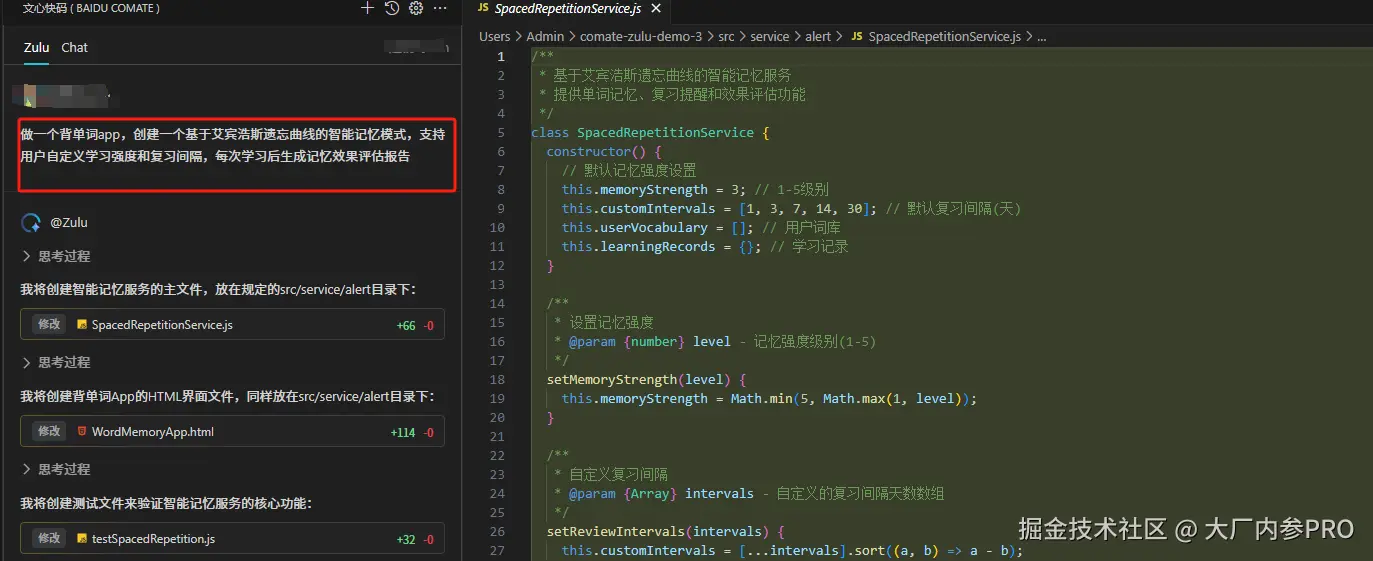Click line number 26 in the gutter

(498, 531)
